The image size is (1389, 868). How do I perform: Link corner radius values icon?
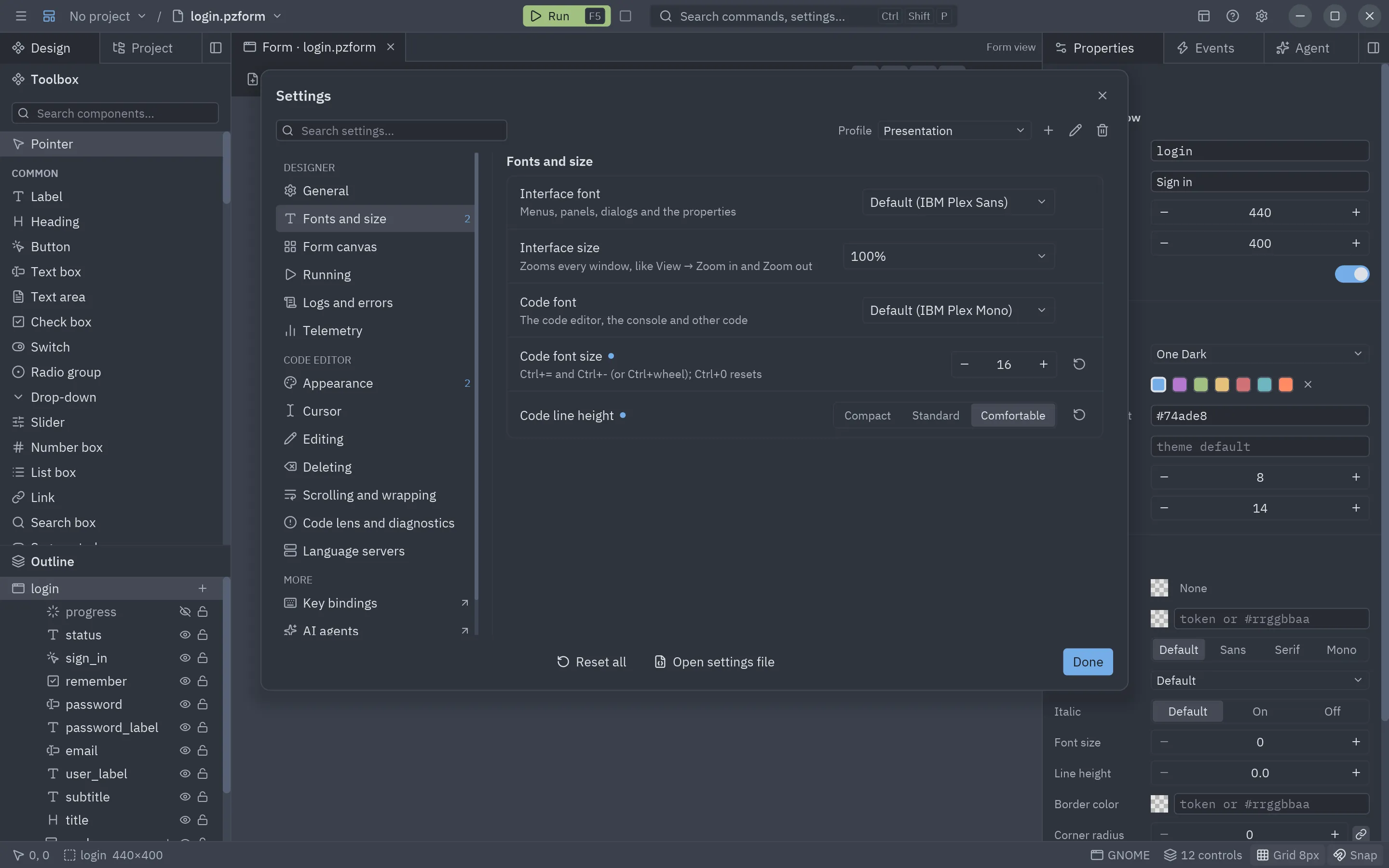pyautogui.click(x=1360, y=834)
